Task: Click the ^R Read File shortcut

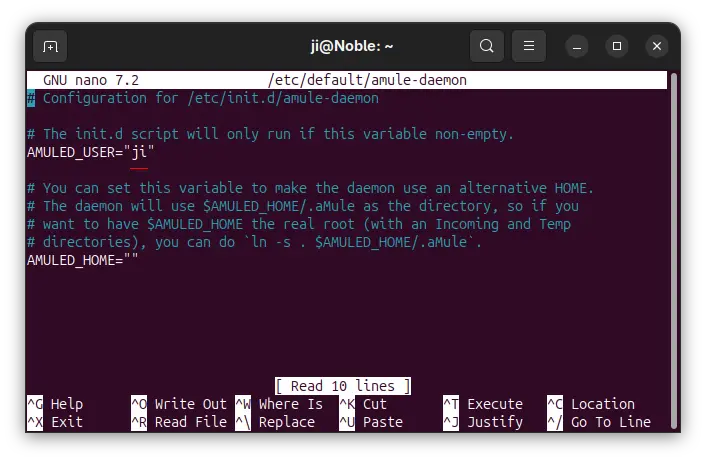Action: pyautogui.click(x=179, y=422)
